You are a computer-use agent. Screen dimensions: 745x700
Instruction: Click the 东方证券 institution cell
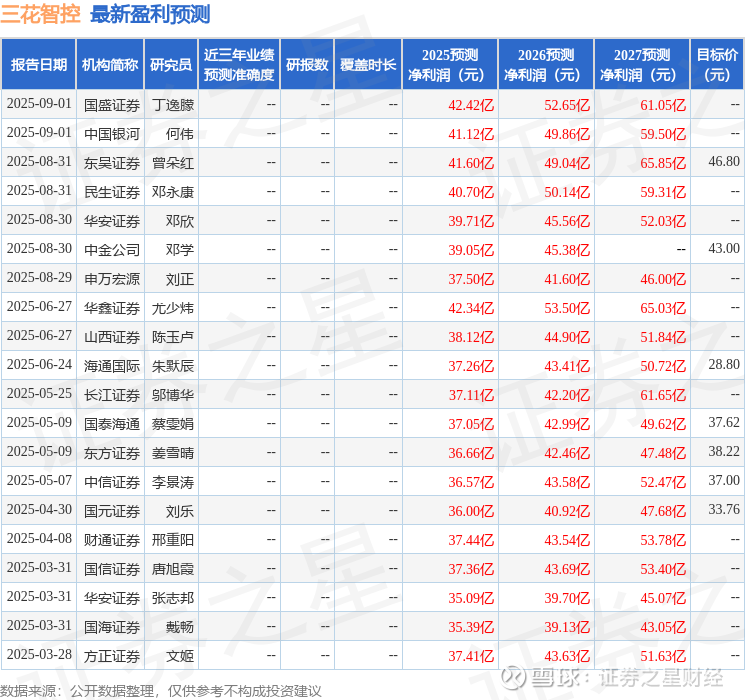[112, 453]
